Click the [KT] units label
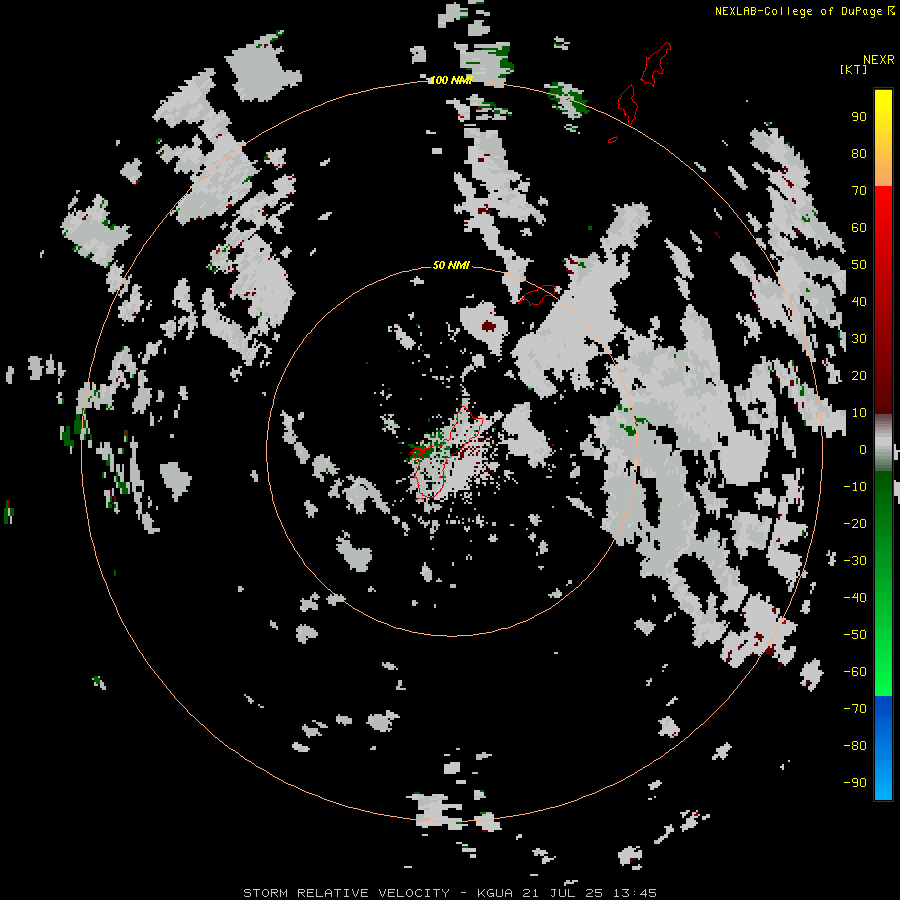Viewport: 900px width, 900px height. pos(853,69)
